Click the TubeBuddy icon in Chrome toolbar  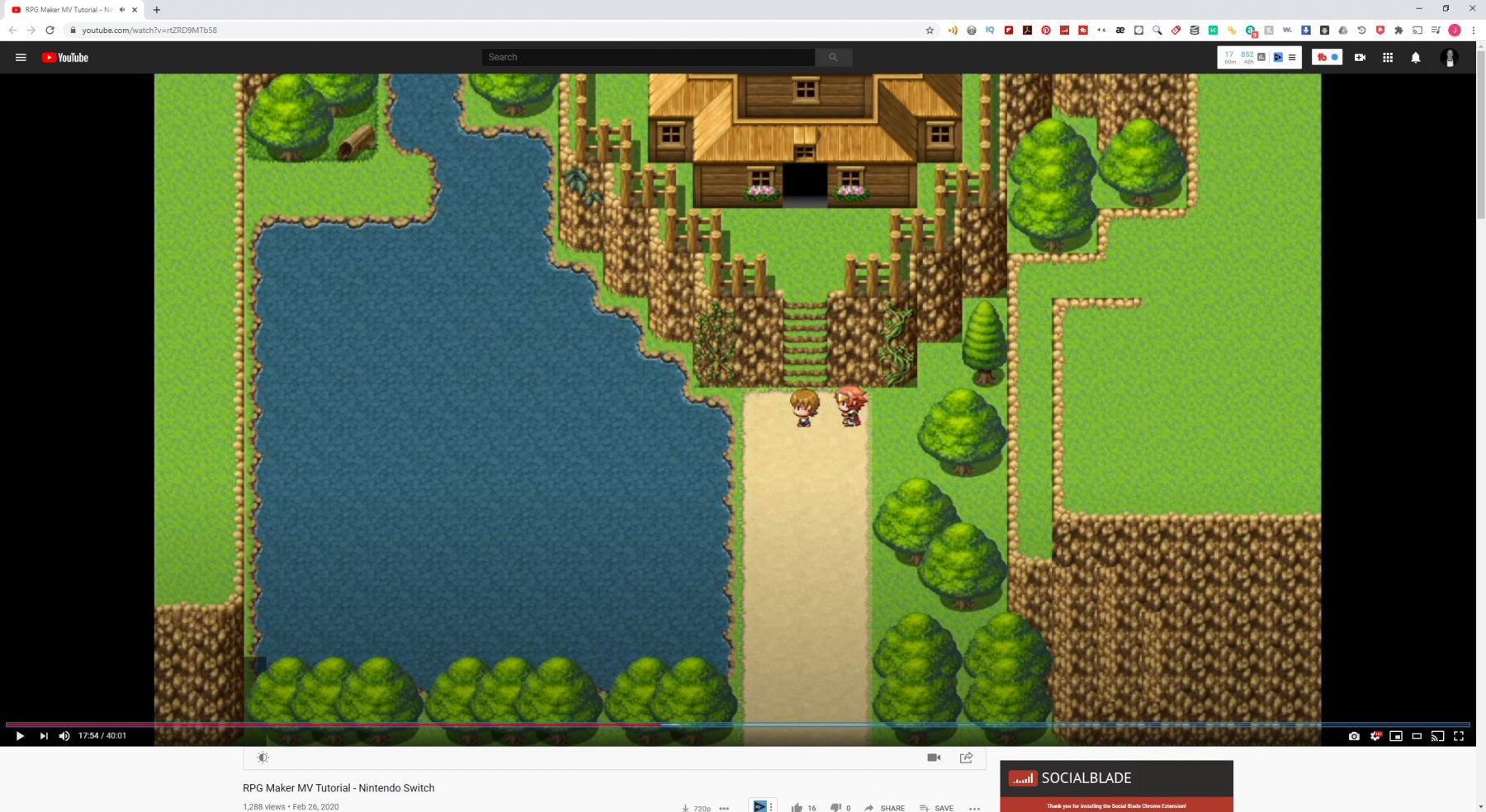pos(1083,30)
